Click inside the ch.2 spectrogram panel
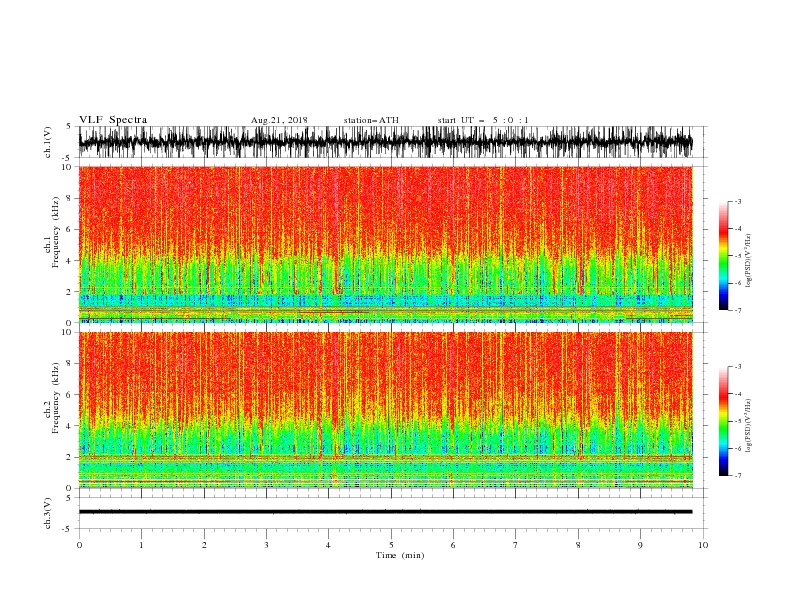 point(385,410)
